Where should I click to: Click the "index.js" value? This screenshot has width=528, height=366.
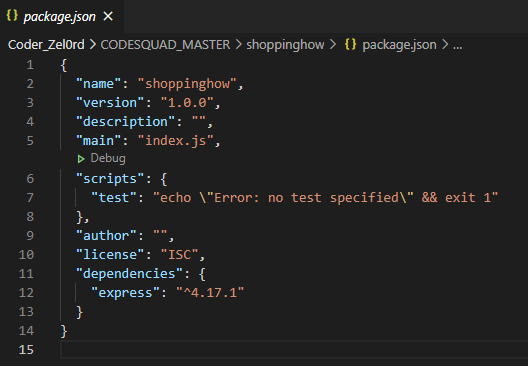coord(175,140)
